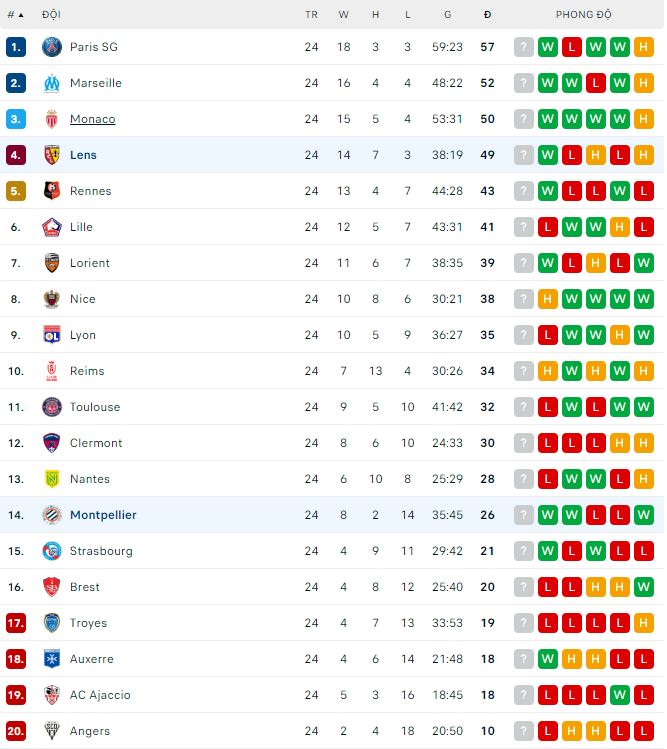The image size is (667, 749).
Task: Click Nice's orange H draw badge
Action: (x=548, y=299)
